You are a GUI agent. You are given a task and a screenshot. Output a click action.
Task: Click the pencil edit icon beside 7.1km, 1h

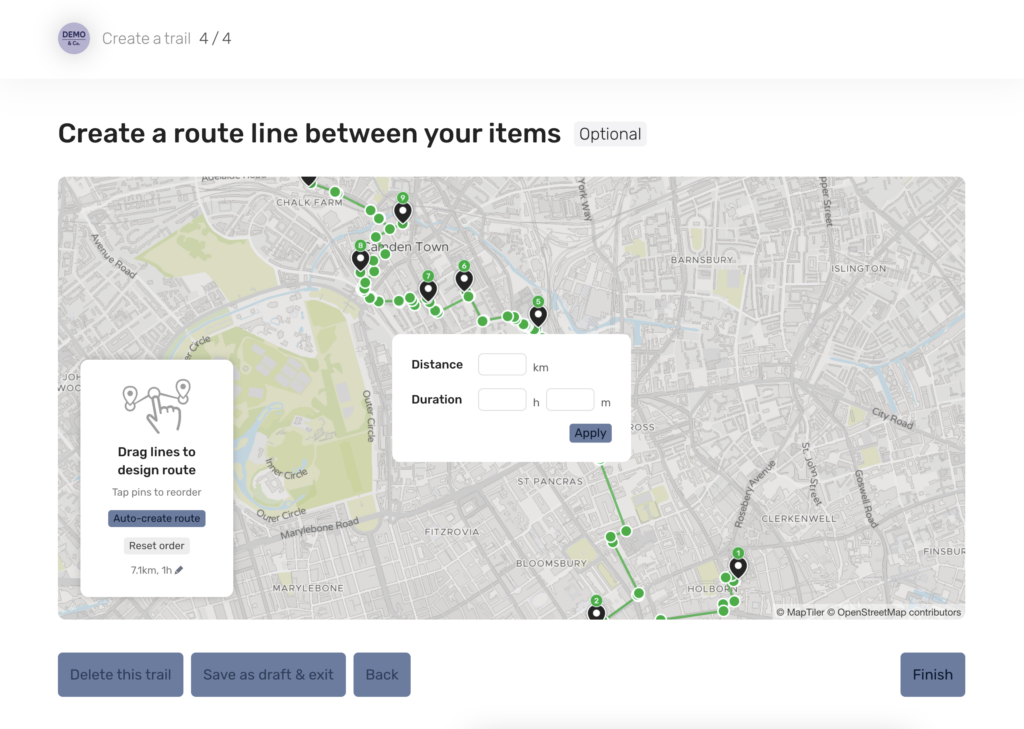coord(179,570)
